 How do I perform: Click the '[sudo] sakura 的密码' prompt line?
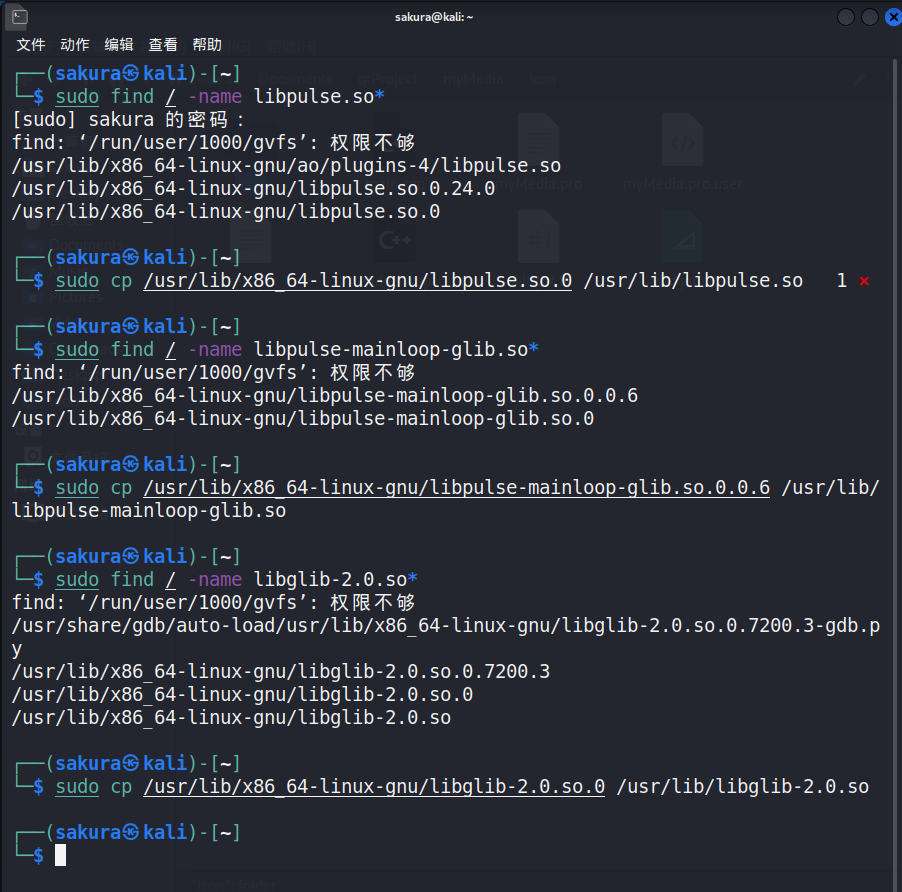(128, 120)
